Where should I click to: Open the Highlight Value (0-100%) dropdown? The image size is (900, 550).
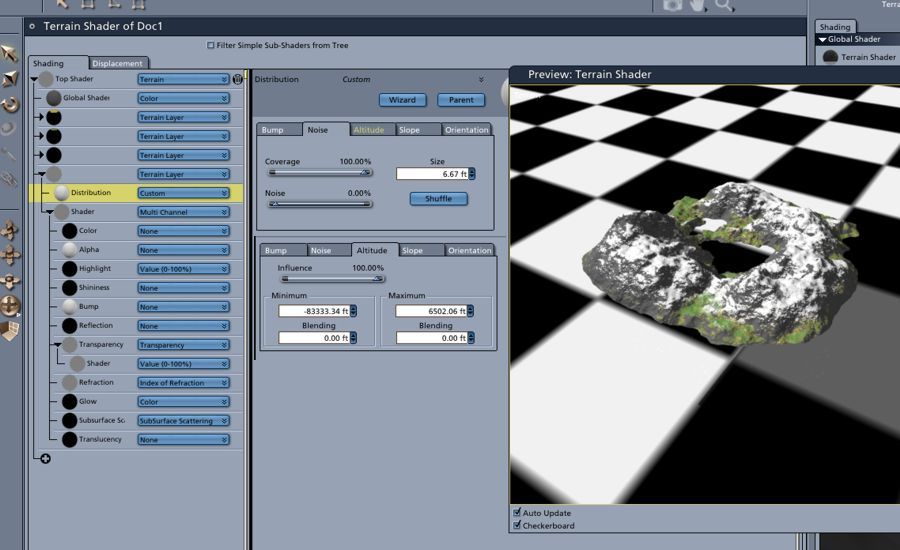point(184,269)
